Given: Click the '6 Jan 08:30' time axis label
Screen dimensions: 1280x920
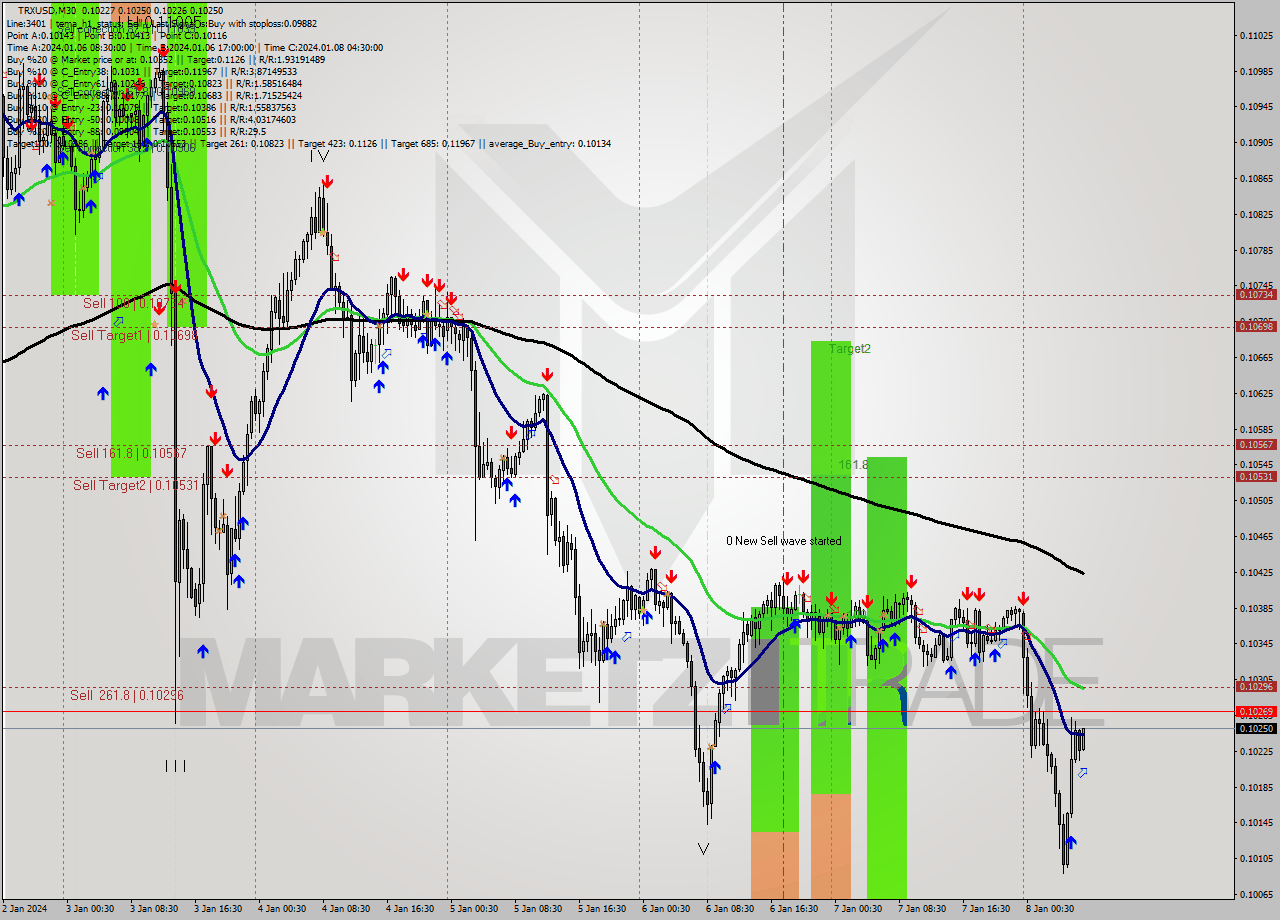Looking at the screenshot, I should coord(729,909).
